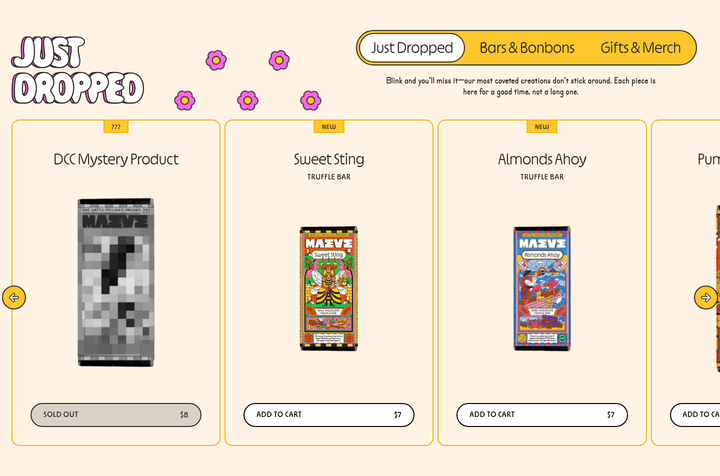Click the right carousel arrow icon
The width and height of the screenshot is (720, 476).
tap(706, 297)
